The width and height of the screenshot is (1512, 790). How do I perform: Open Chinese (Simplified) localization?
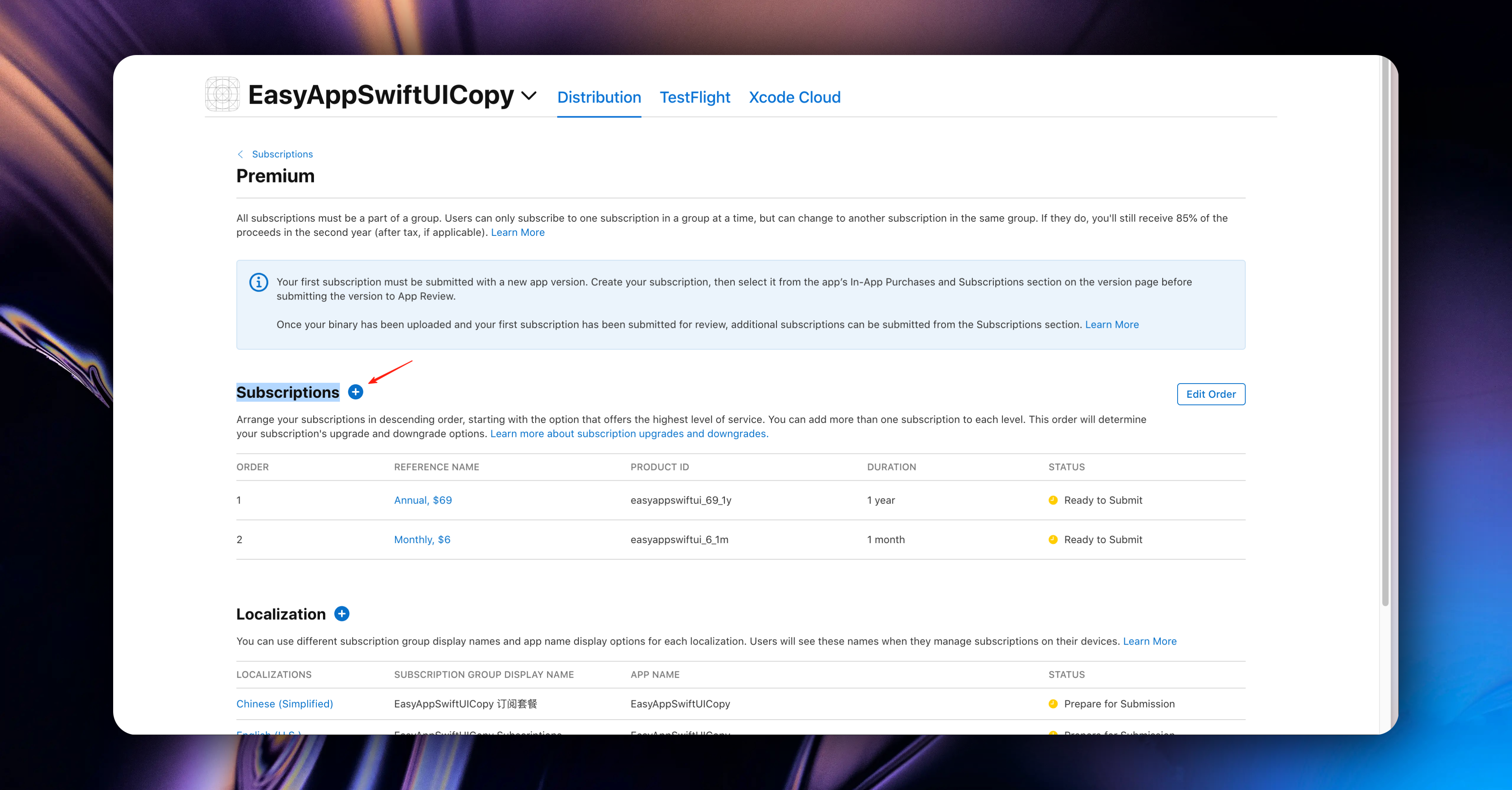click(x=284, y=704)
